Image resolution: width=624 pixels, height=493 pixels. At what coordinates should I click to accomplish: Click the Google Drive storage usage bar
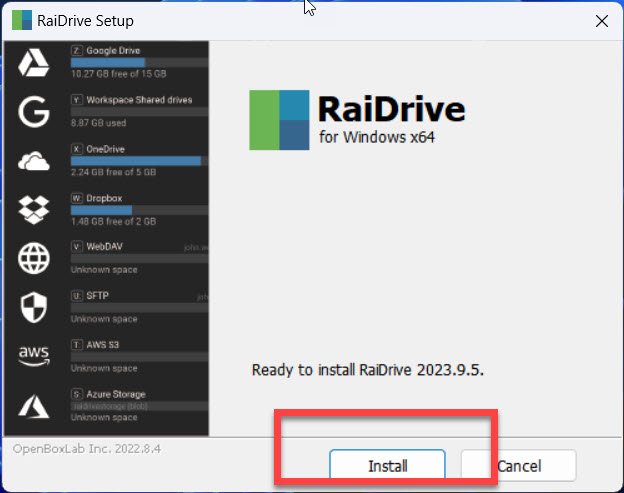(139, 62)
